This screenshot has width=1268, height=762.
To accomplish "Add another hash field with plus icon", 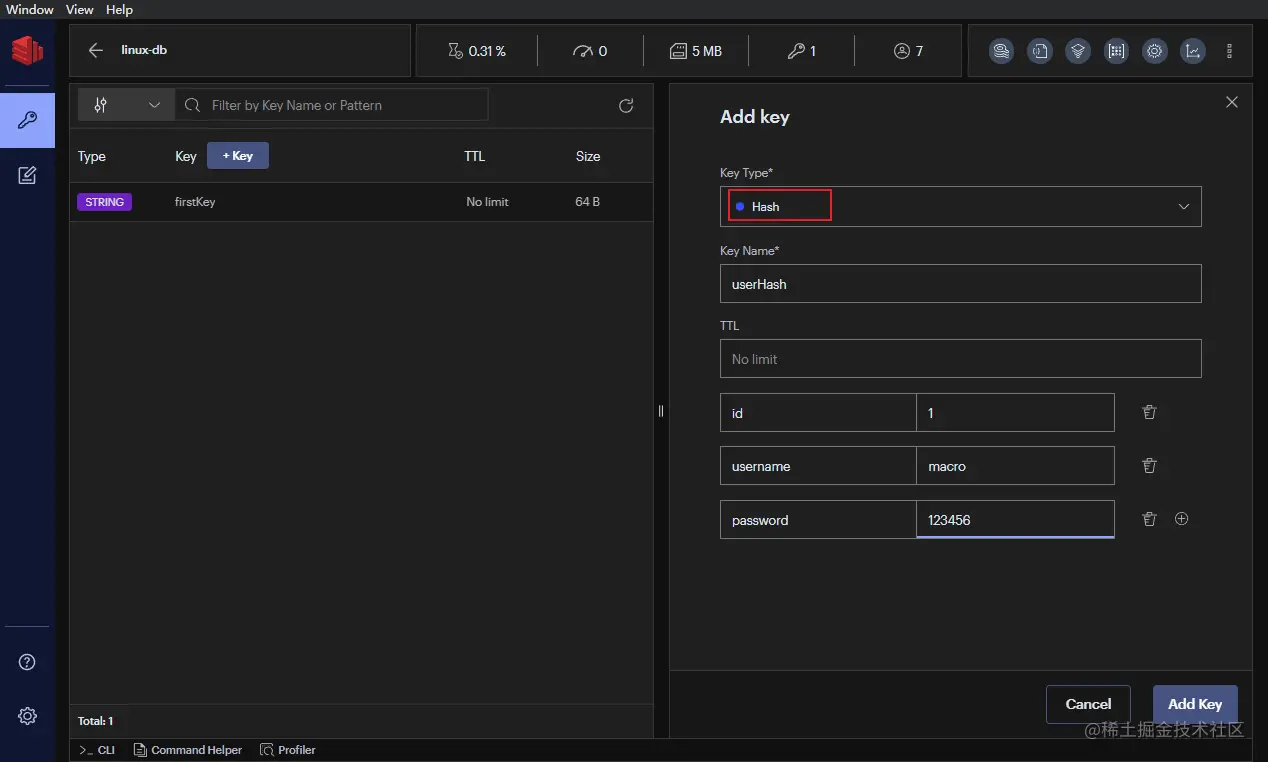I will pos(1182,519).
